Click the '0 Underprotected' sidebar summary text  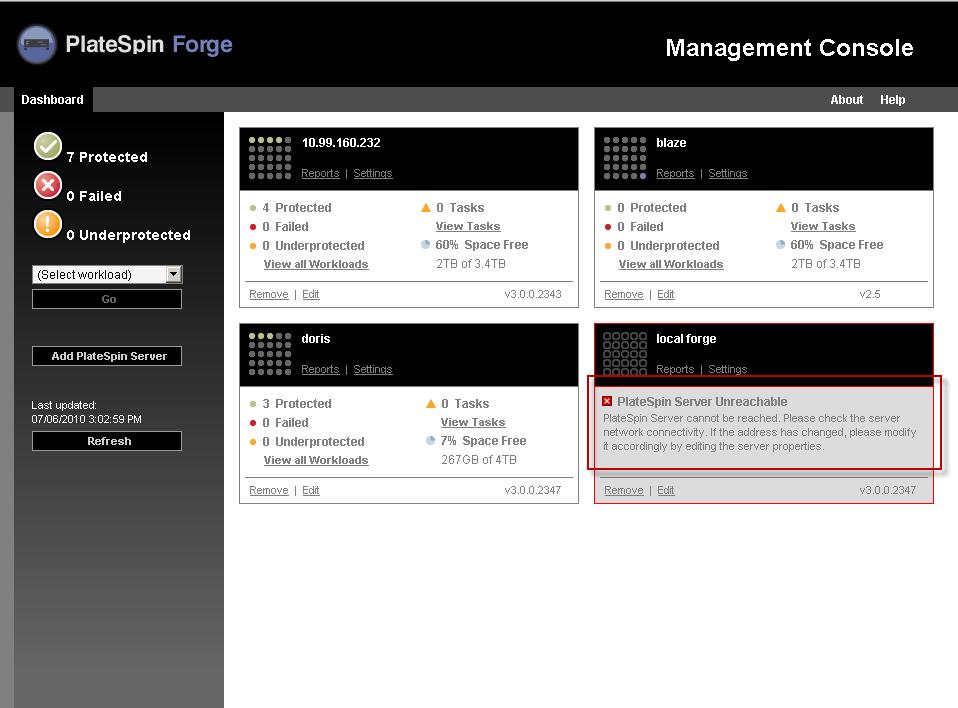[x=128, y=235]
